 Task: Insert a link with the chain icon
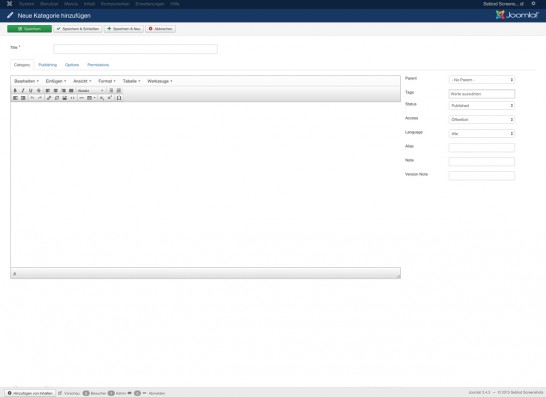point(49,98)
